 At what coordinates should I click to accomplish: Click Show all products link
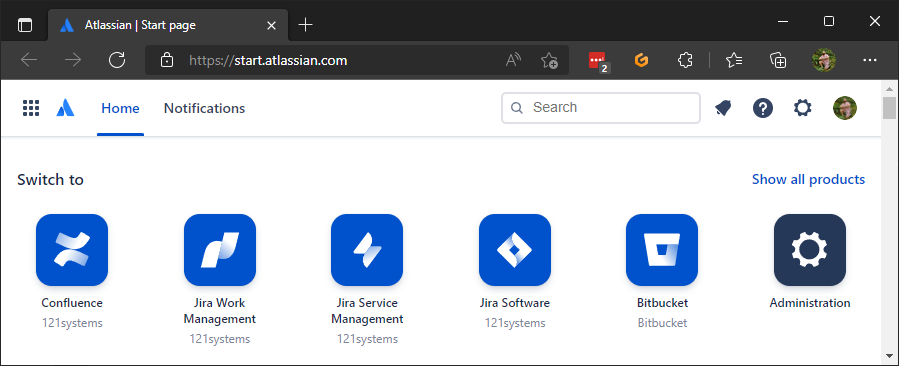pos(808,180)
